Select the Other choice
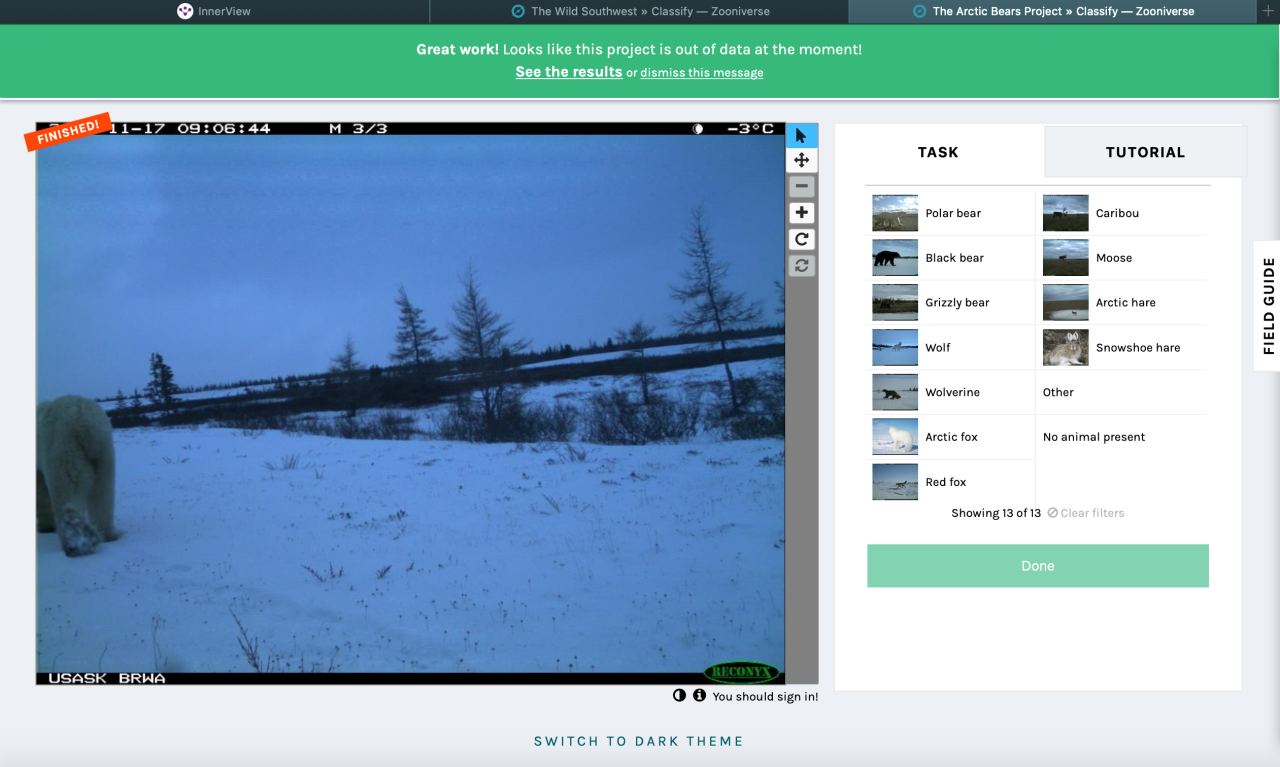Screen dimensions: 1280x767 click(x=1122, y=393)
